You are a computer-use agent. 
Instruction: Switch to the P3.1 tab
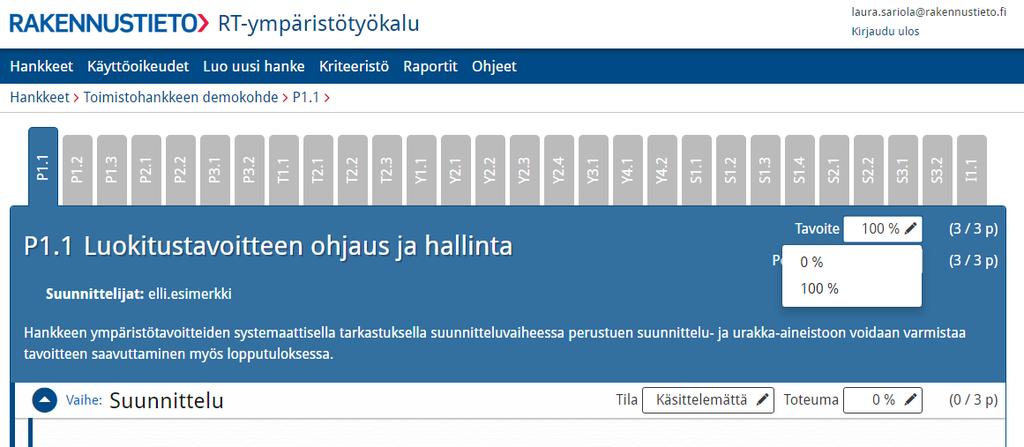pos(215,170)
